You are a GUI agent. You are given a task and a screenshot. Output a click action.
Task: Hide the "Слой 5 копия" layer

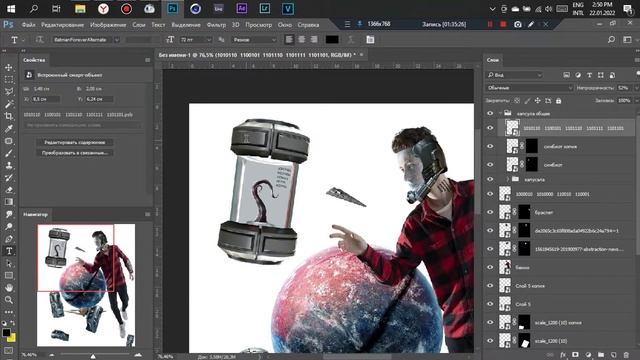(490, 286)
